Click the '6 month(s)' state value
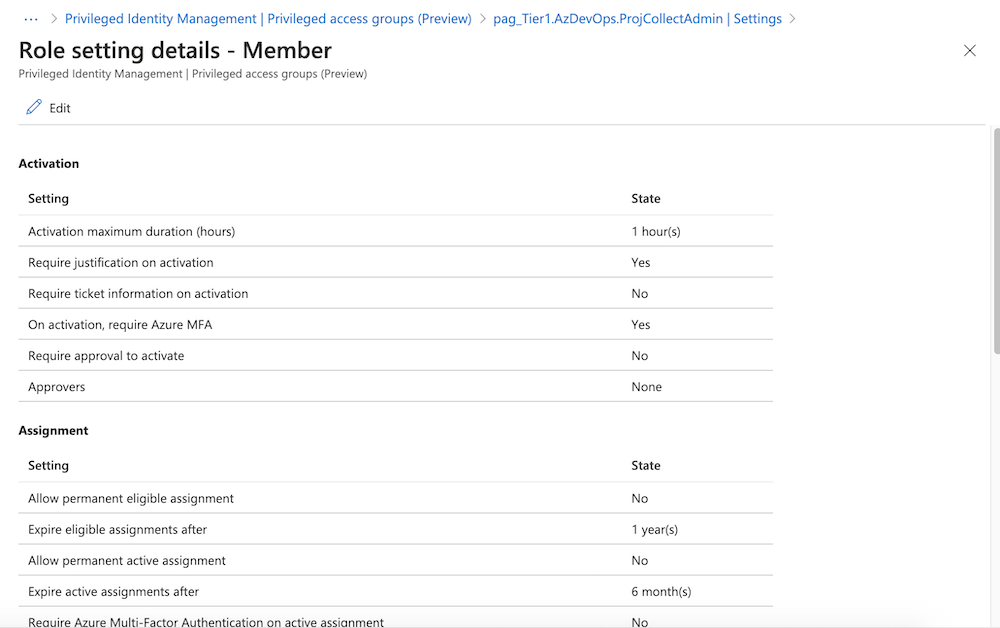1000x628 pixels. pos(661,591)
